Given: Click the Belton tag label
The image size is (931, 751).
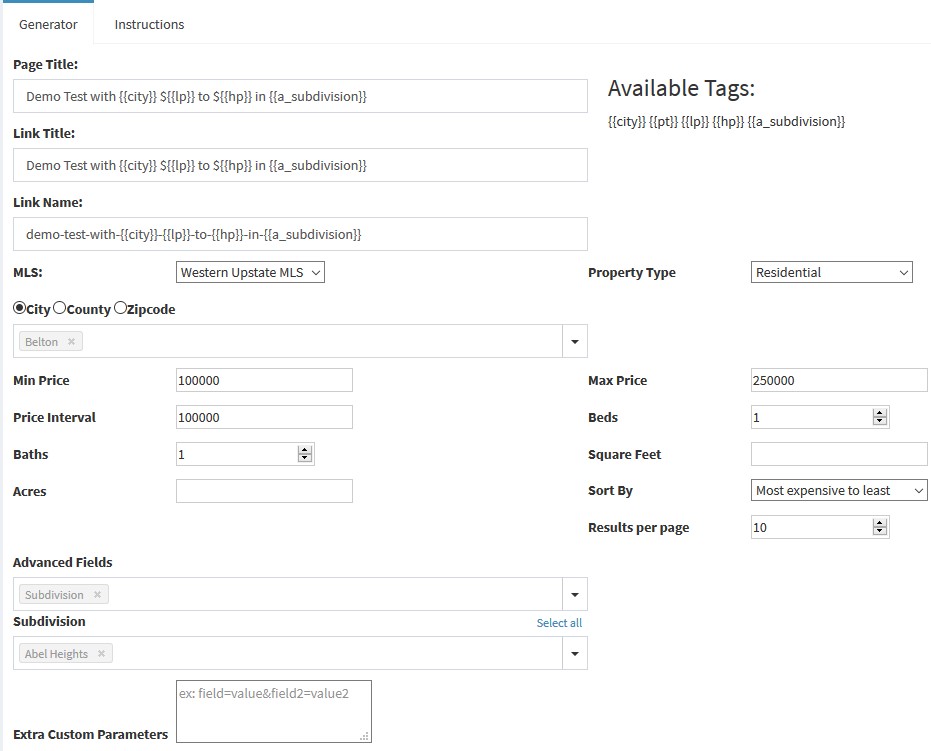Looking at the screenshot, I should coord(42,341).
